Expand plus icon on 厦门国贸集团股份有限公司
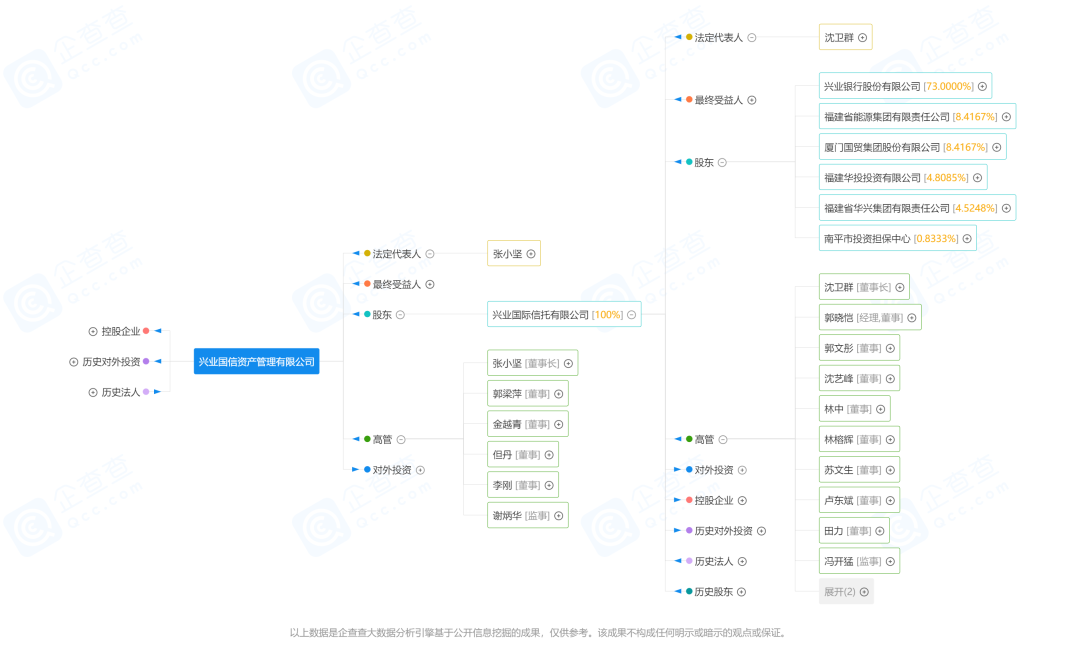 pos(997,147)
